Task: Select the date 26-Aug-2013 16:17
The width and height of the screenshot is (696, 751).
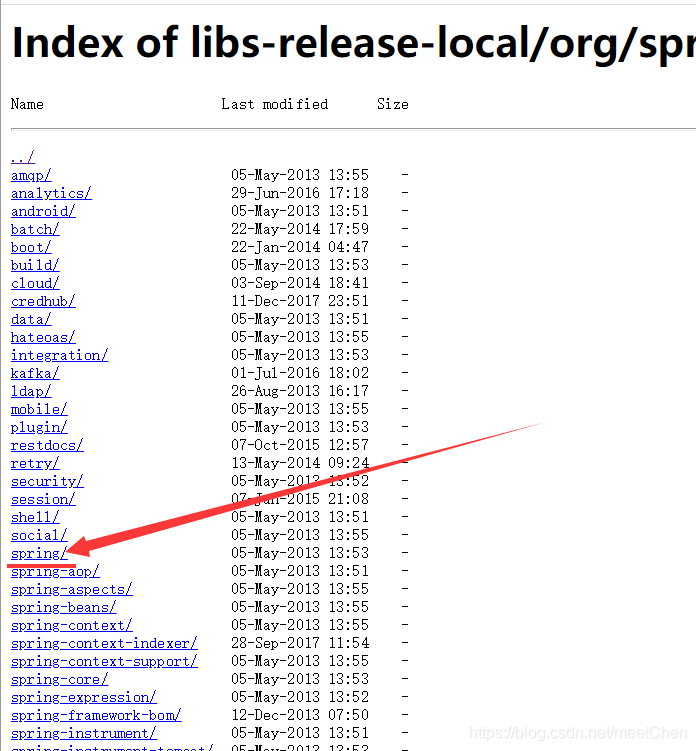Action: pyautogui.click(x=300, y=391)
